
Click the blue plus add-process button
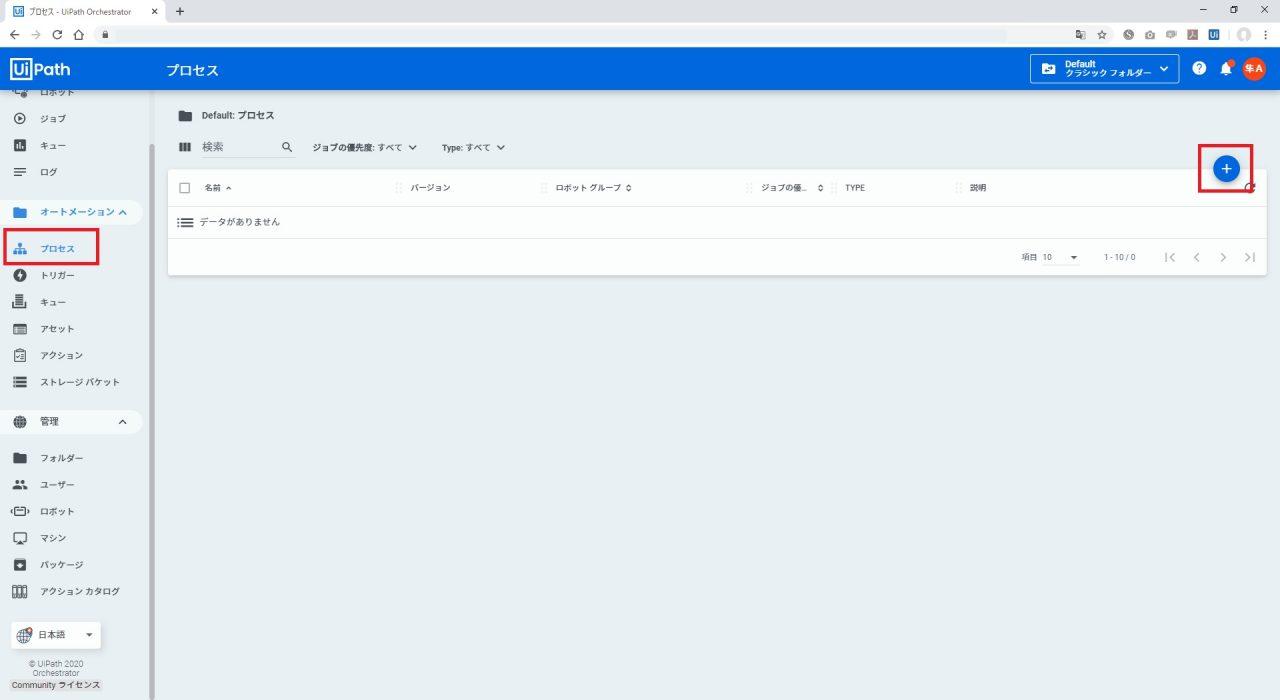click(1226, 169)
